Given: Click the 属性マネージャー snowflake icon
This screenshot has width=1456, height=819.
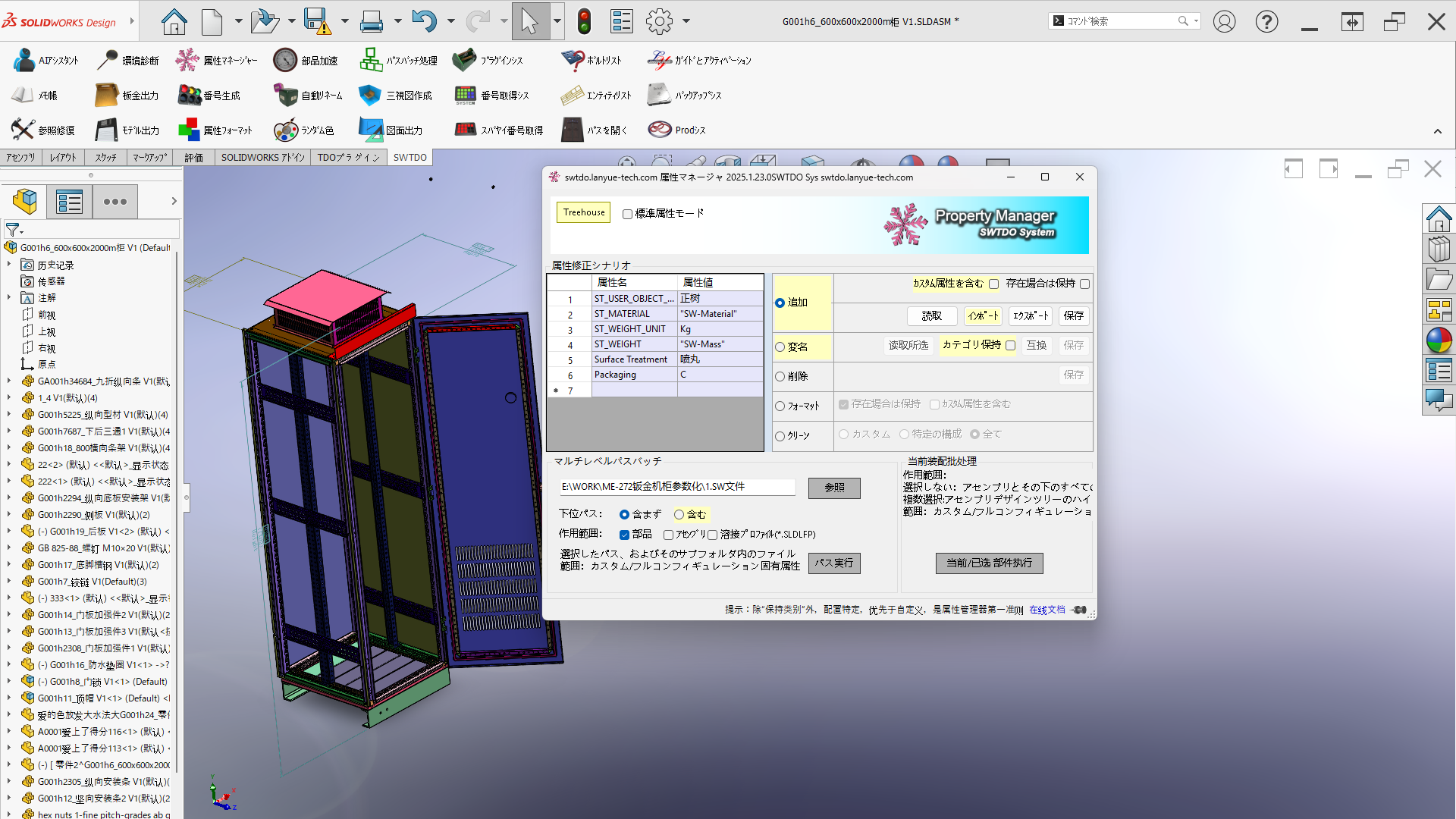Looking at the screenshot, I should 187,60.
